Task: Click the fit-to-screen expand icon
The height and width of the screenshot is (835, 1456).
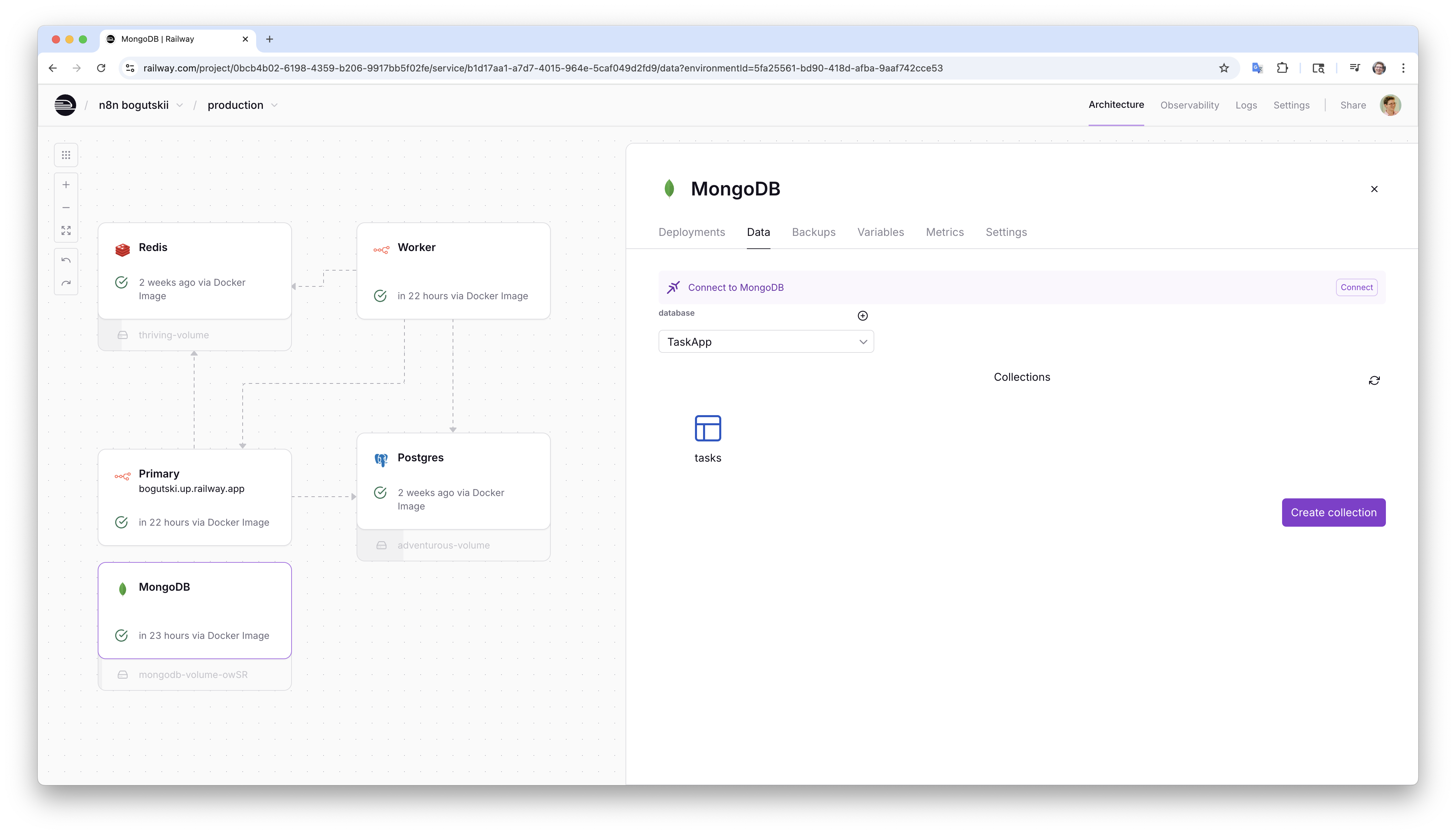Action: (66, 230)
